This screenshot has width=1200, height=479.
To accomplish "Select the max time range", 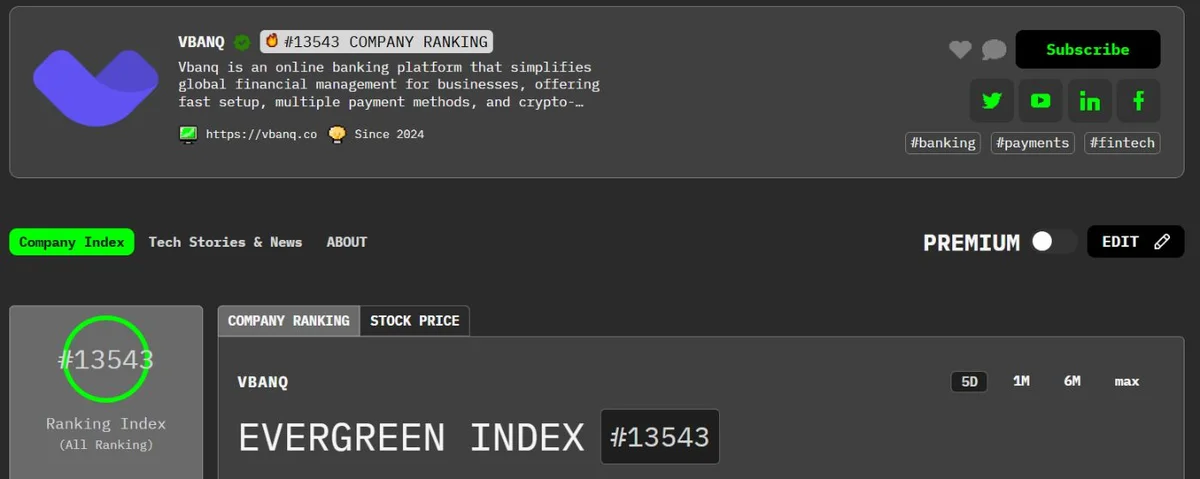I will (x=1127, y=382).
